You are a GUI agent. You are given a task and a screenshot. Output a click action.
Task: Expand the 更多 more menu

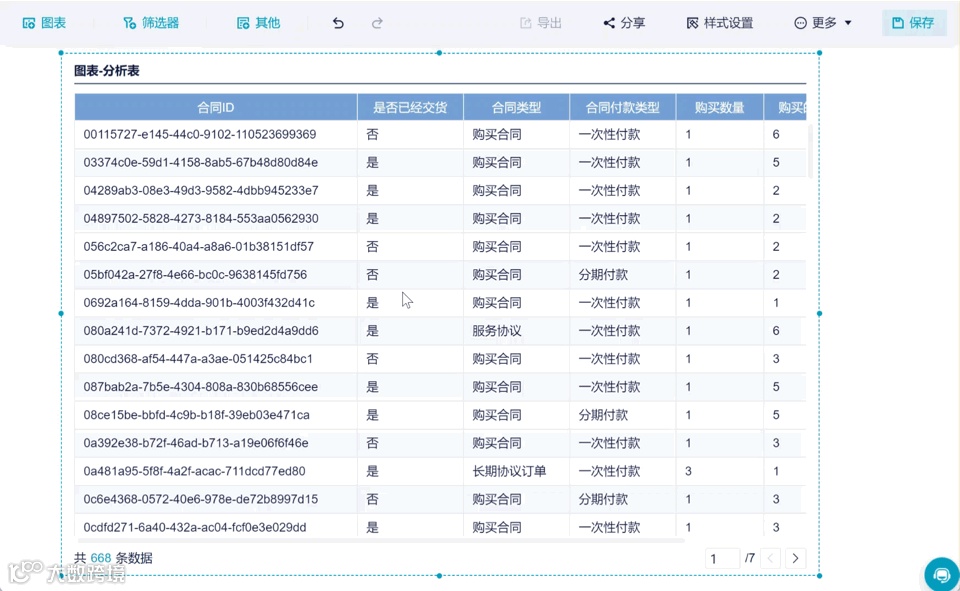tap(820, 22)
